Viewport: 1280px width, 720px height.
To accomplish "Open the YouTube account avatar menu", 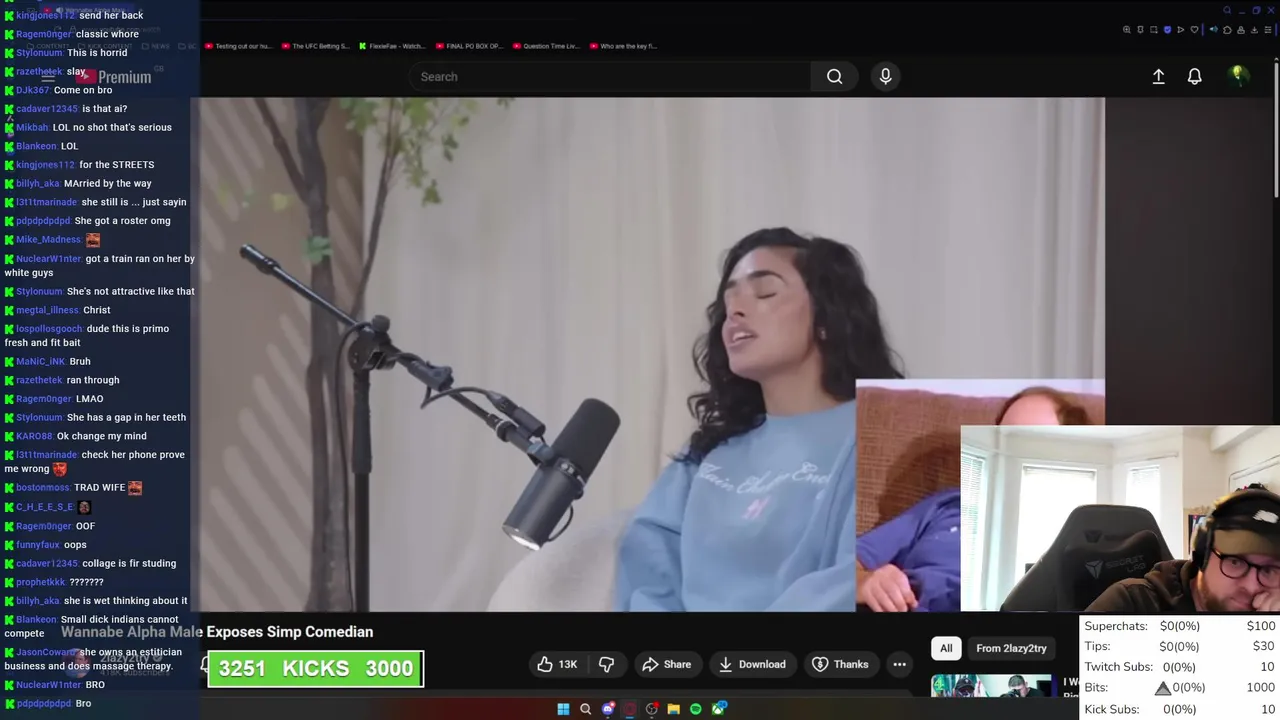I will pyautogui.click(x=1238, y=75).
